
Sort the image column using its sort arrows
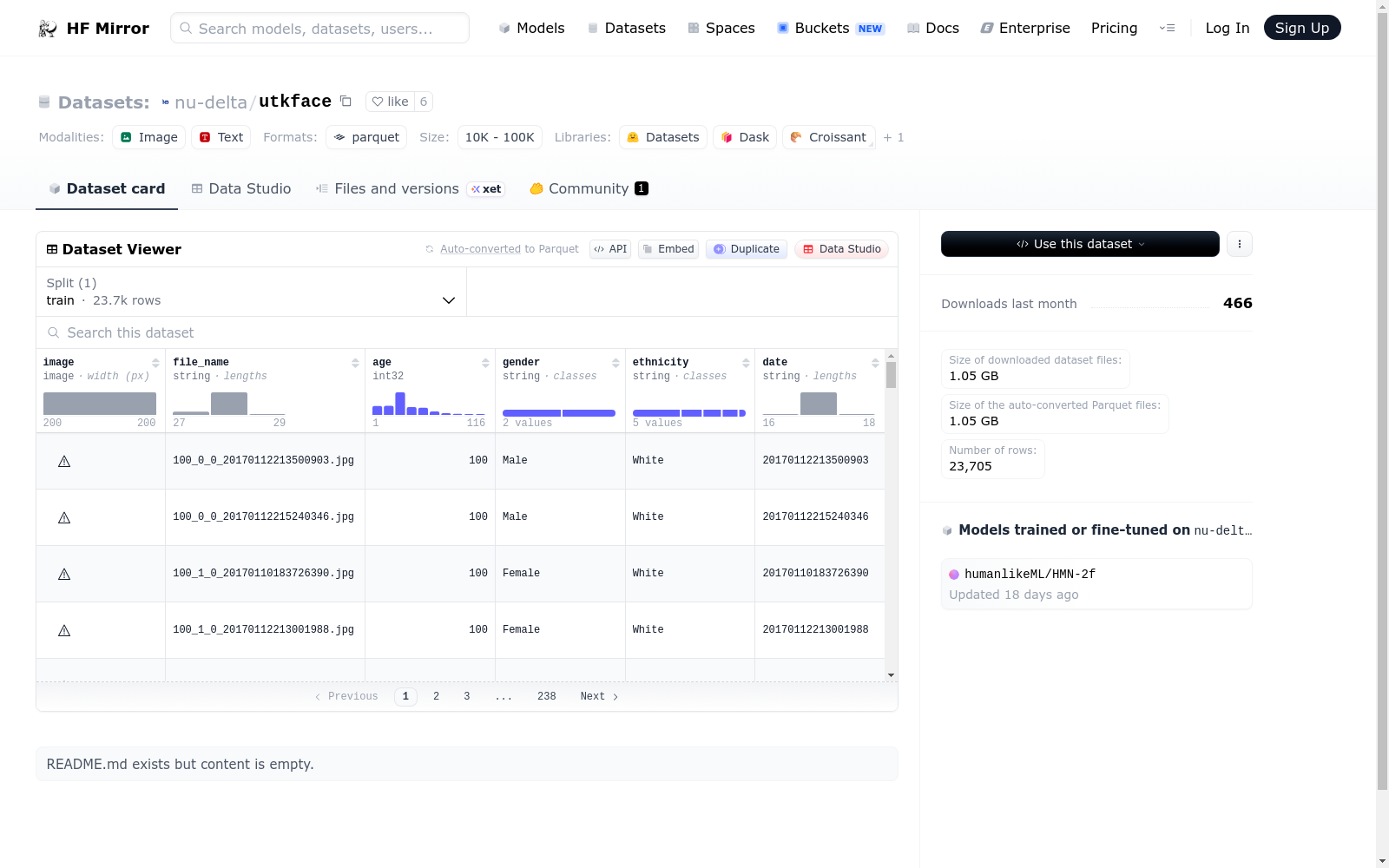[155, 363]
